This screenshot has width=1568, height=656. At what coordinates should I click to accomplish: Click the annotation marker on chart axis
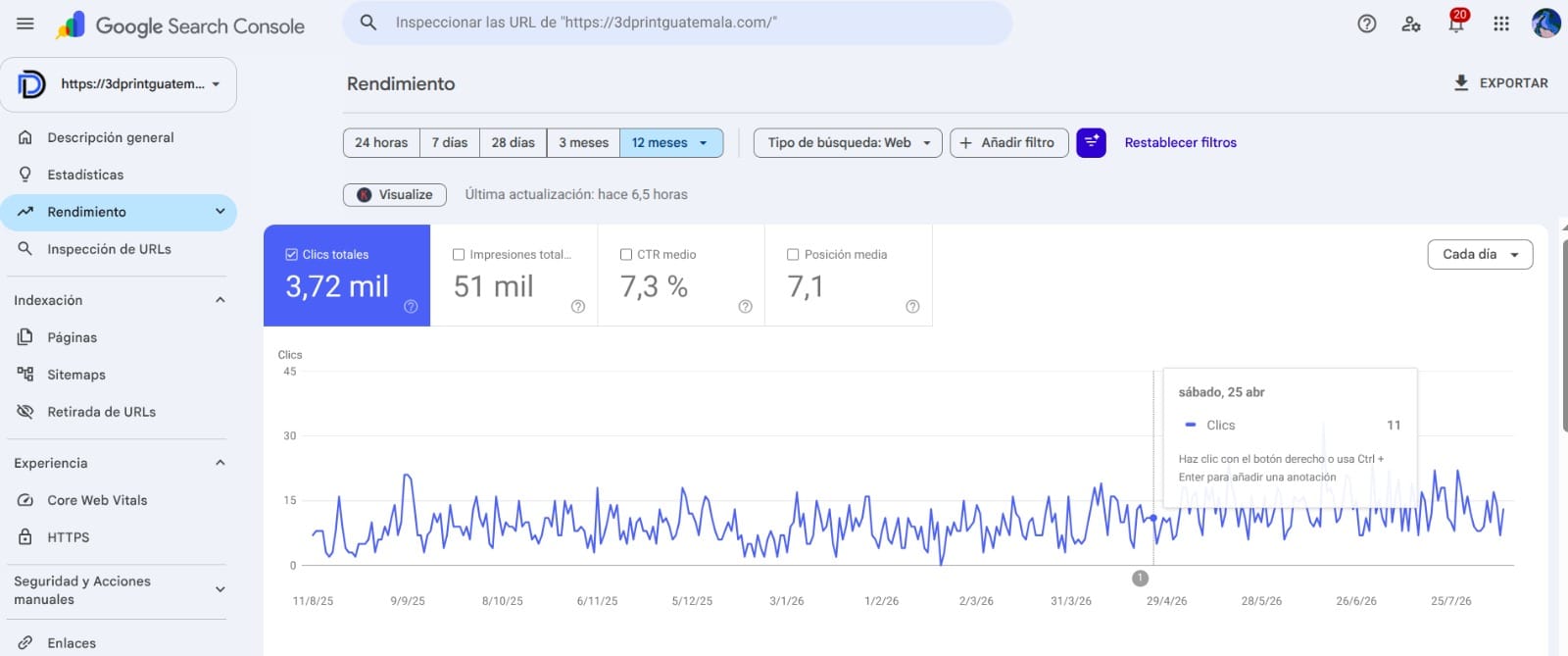[1140, 579]
